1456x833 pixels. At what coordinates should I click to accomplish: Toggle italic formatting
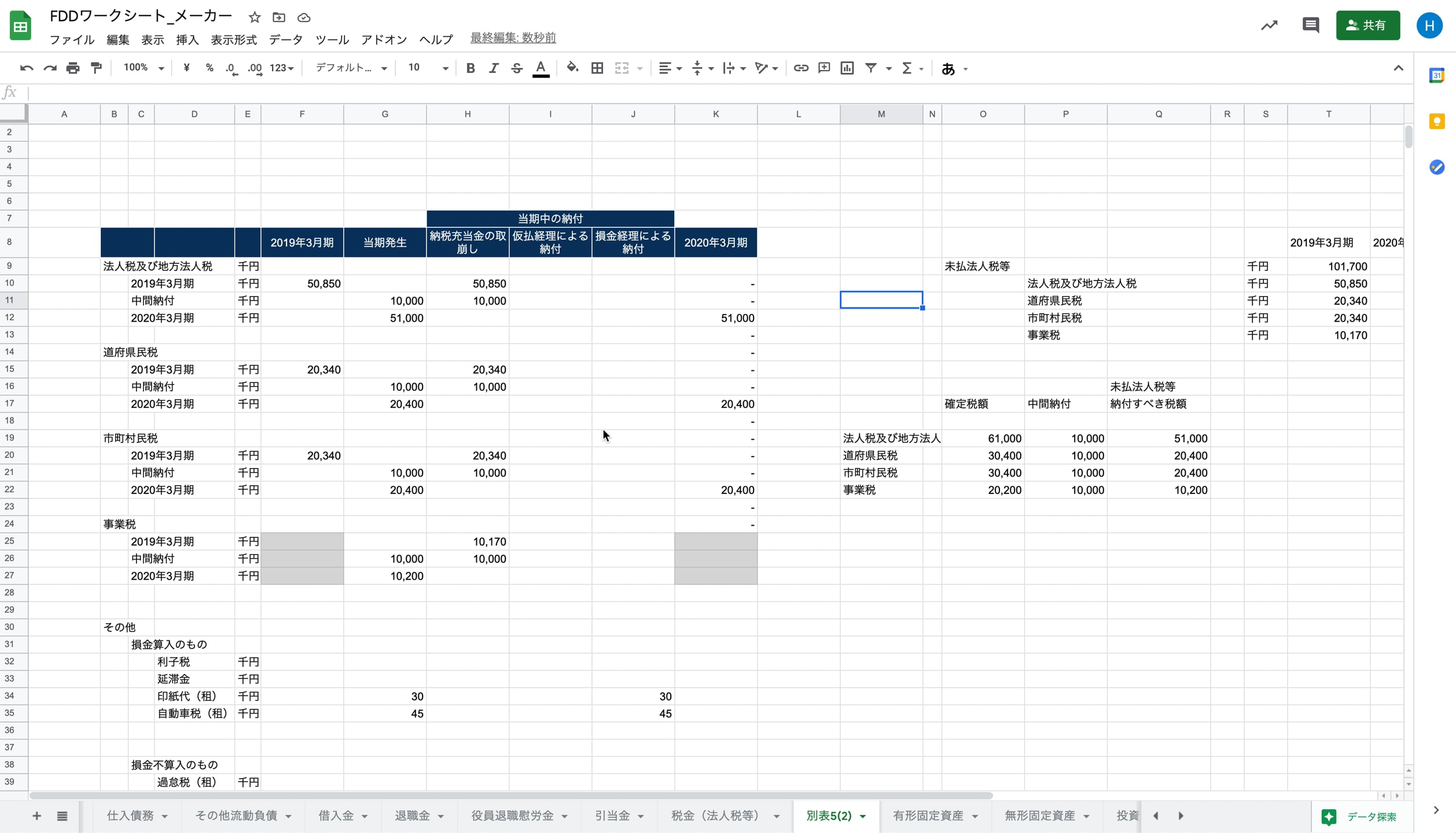pos(493,68)
